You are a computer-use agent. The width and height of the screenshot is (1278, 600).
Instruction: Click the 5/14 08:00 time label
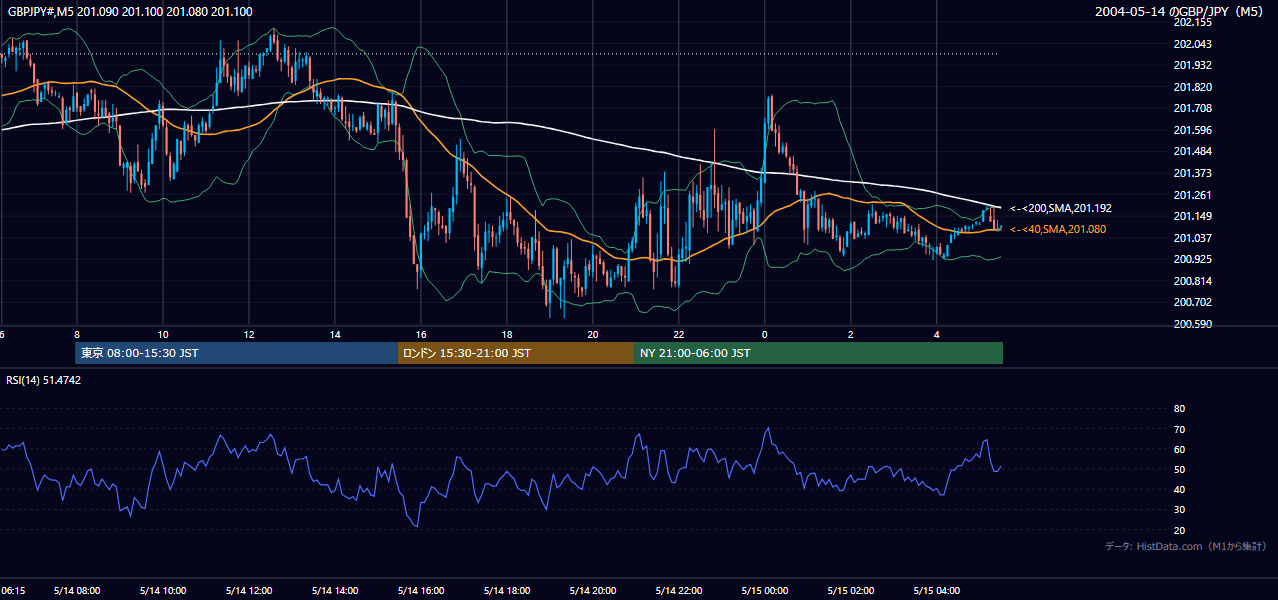point(77,591)
